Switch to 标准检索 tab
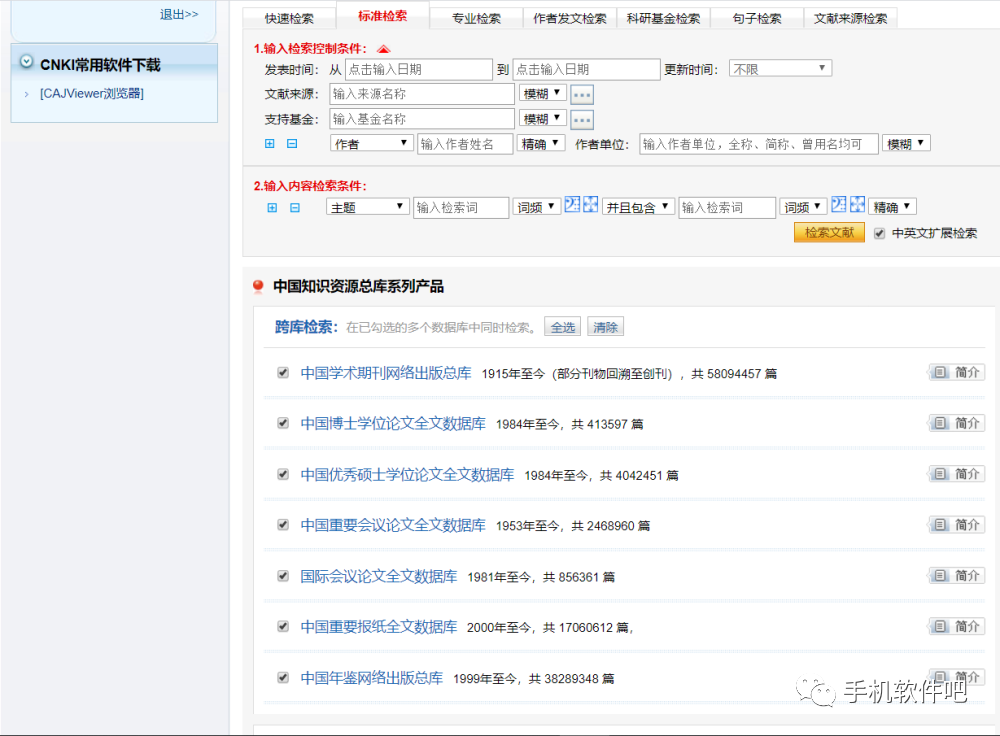 (383, 15)
